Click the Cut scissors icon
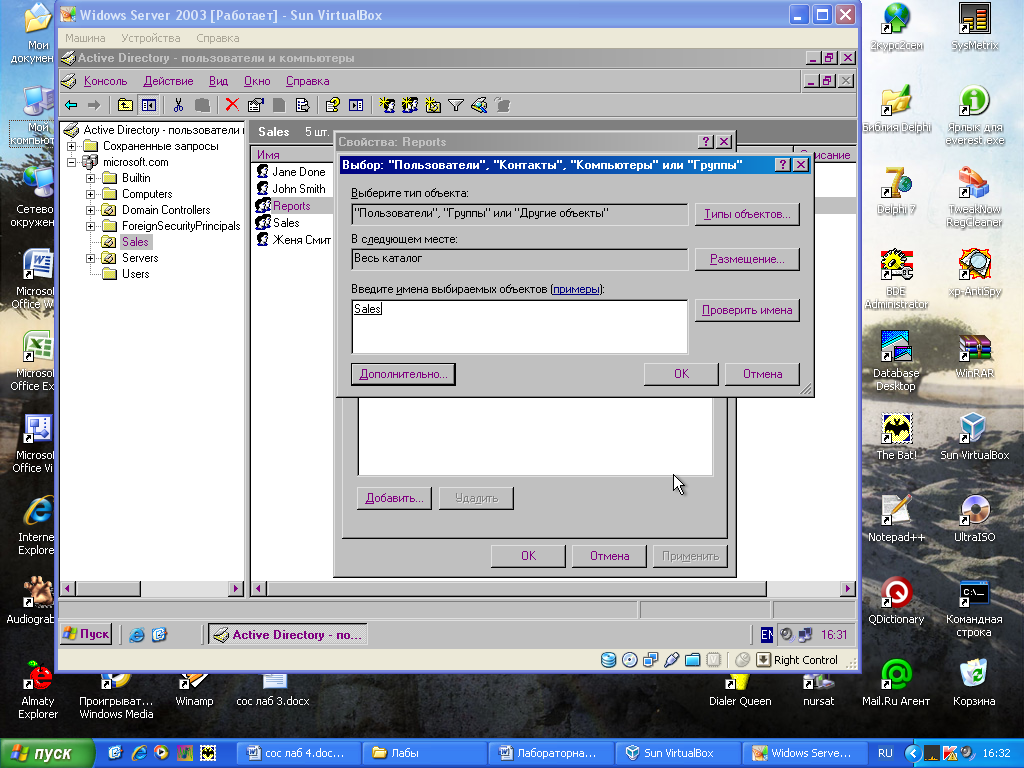 click(178, 105)
